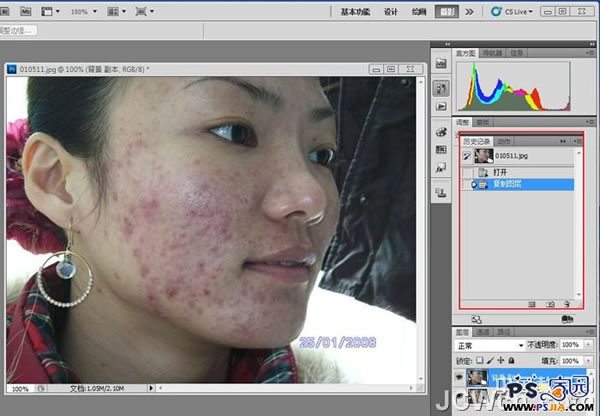
Task: Click the 不透明度 100% opacity field
Action: (x=568, y=344)
